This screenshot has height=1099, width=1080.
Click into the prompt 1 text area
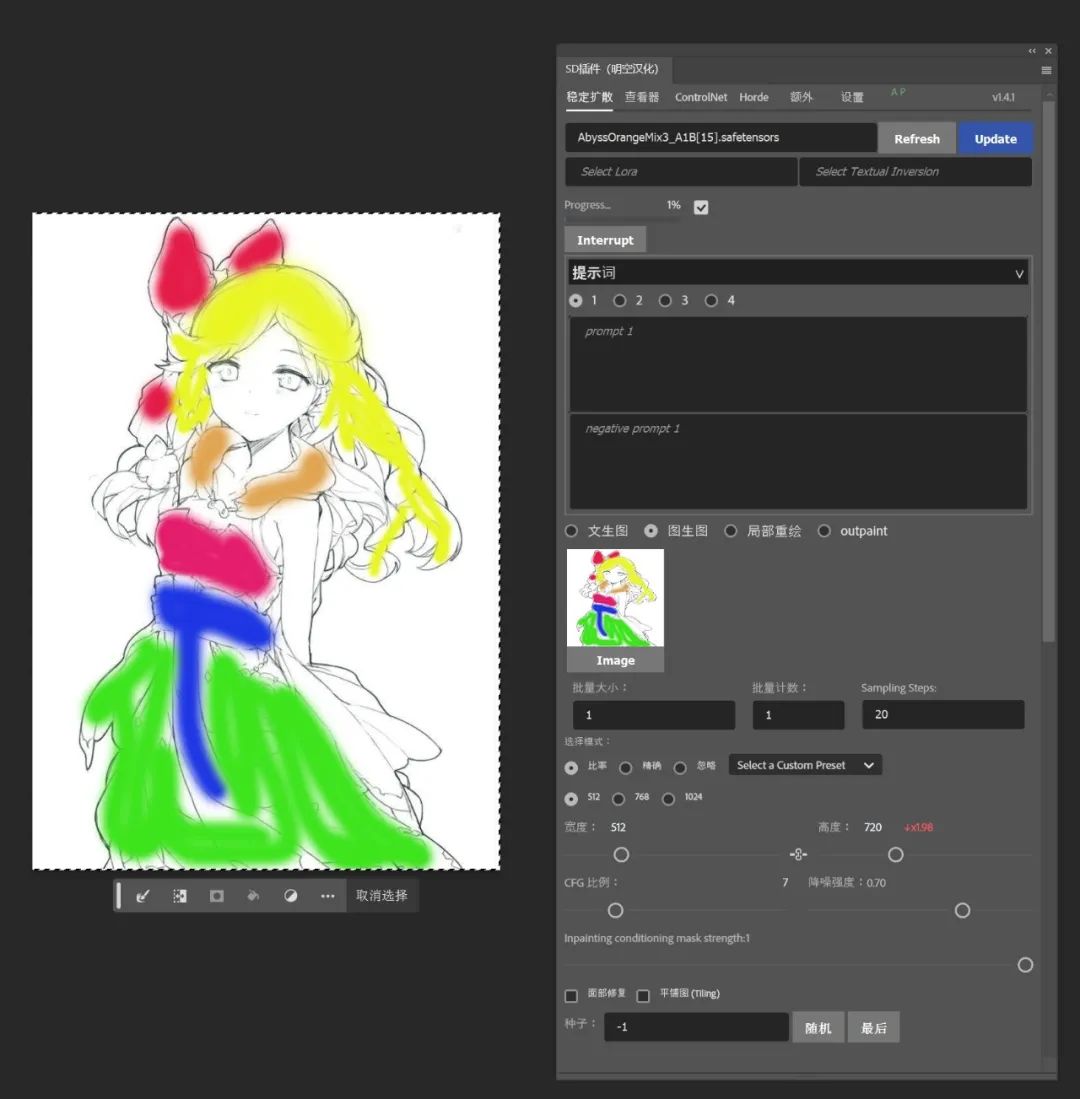pos(798,364)
